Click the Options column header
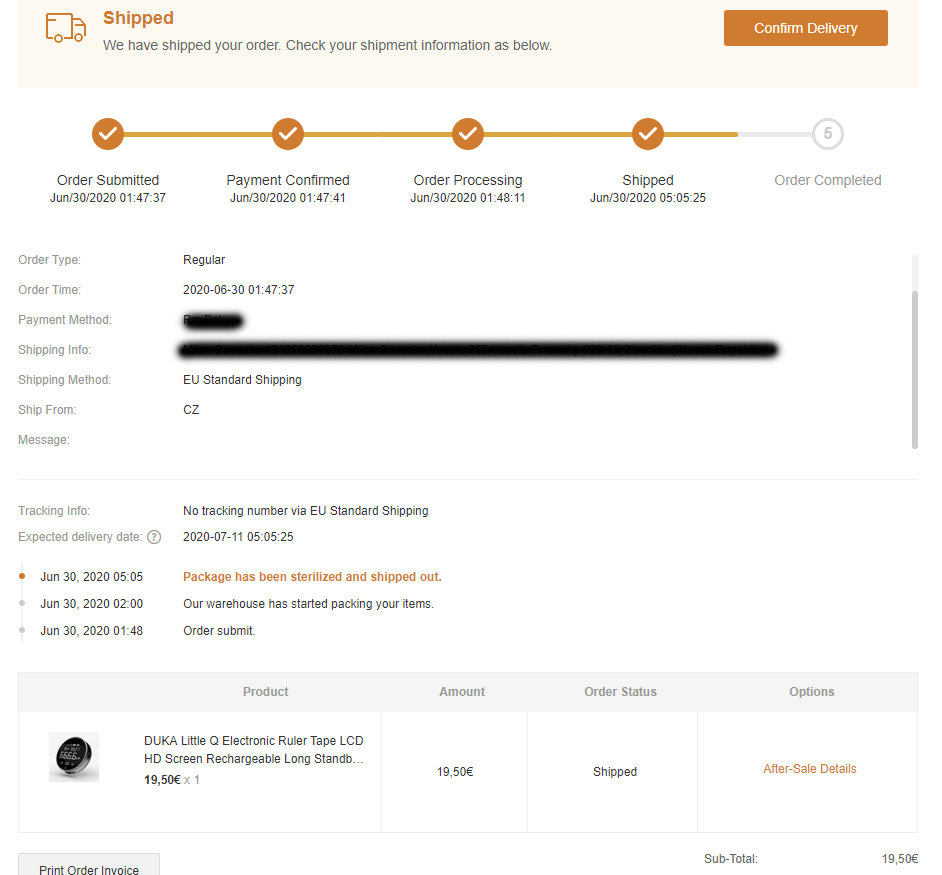 pyautogui.click(x=811, y=692)
